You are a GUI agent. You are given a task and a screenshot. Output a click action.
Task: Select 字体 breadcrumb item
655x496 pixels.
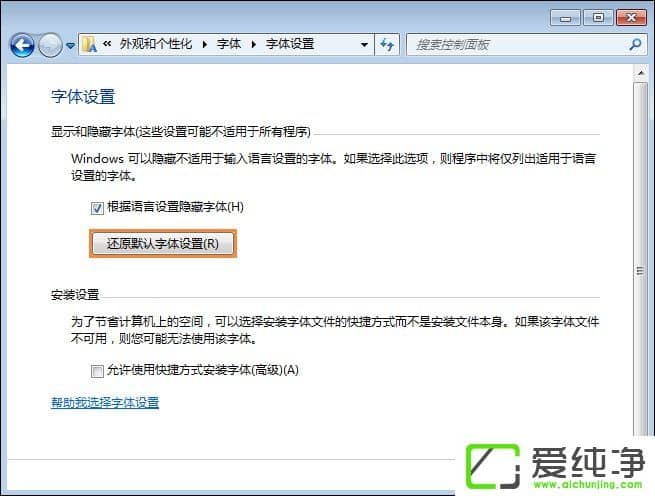pyautogui.click(x=229, y=43)
